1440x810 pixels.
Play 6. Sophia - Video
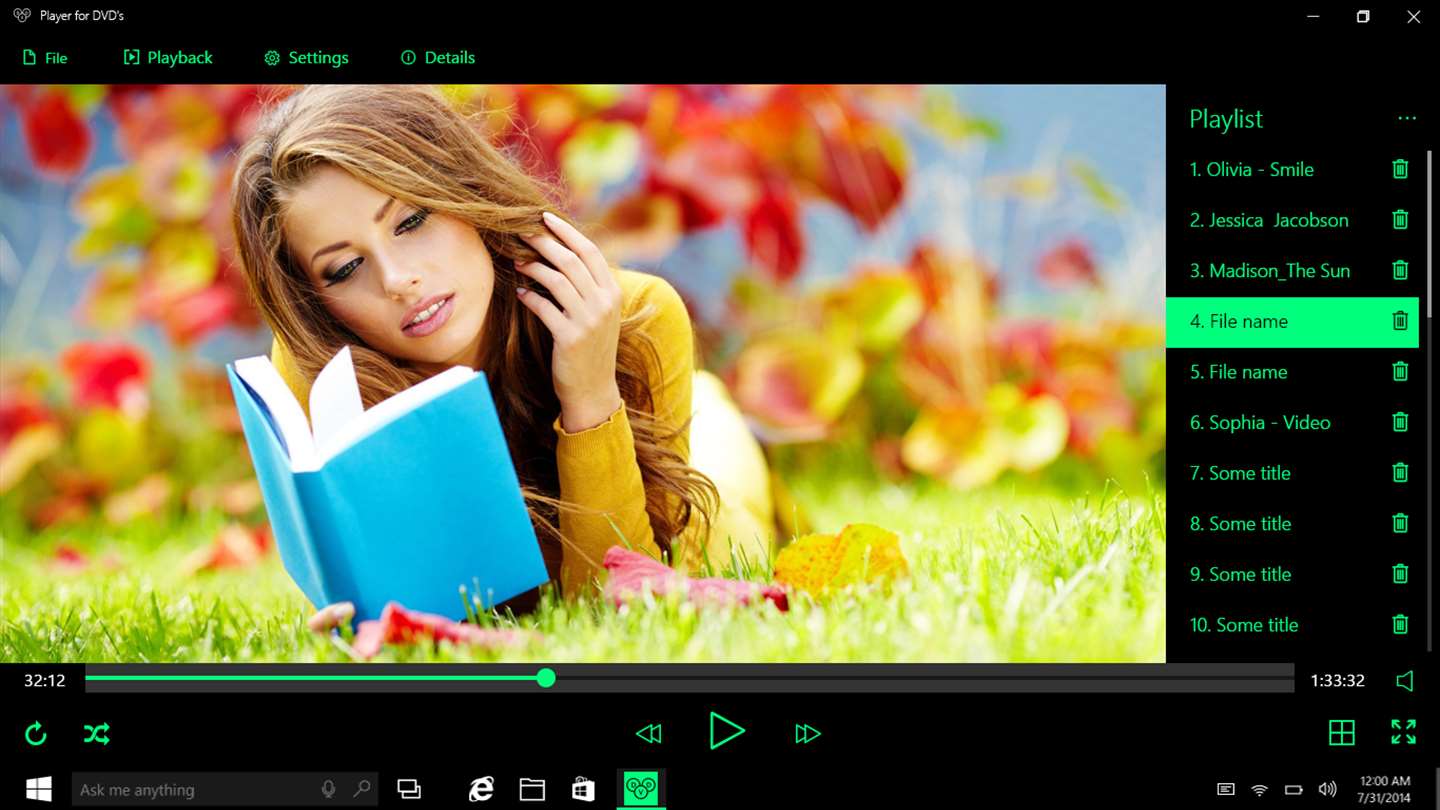[x=1260, y=423]
